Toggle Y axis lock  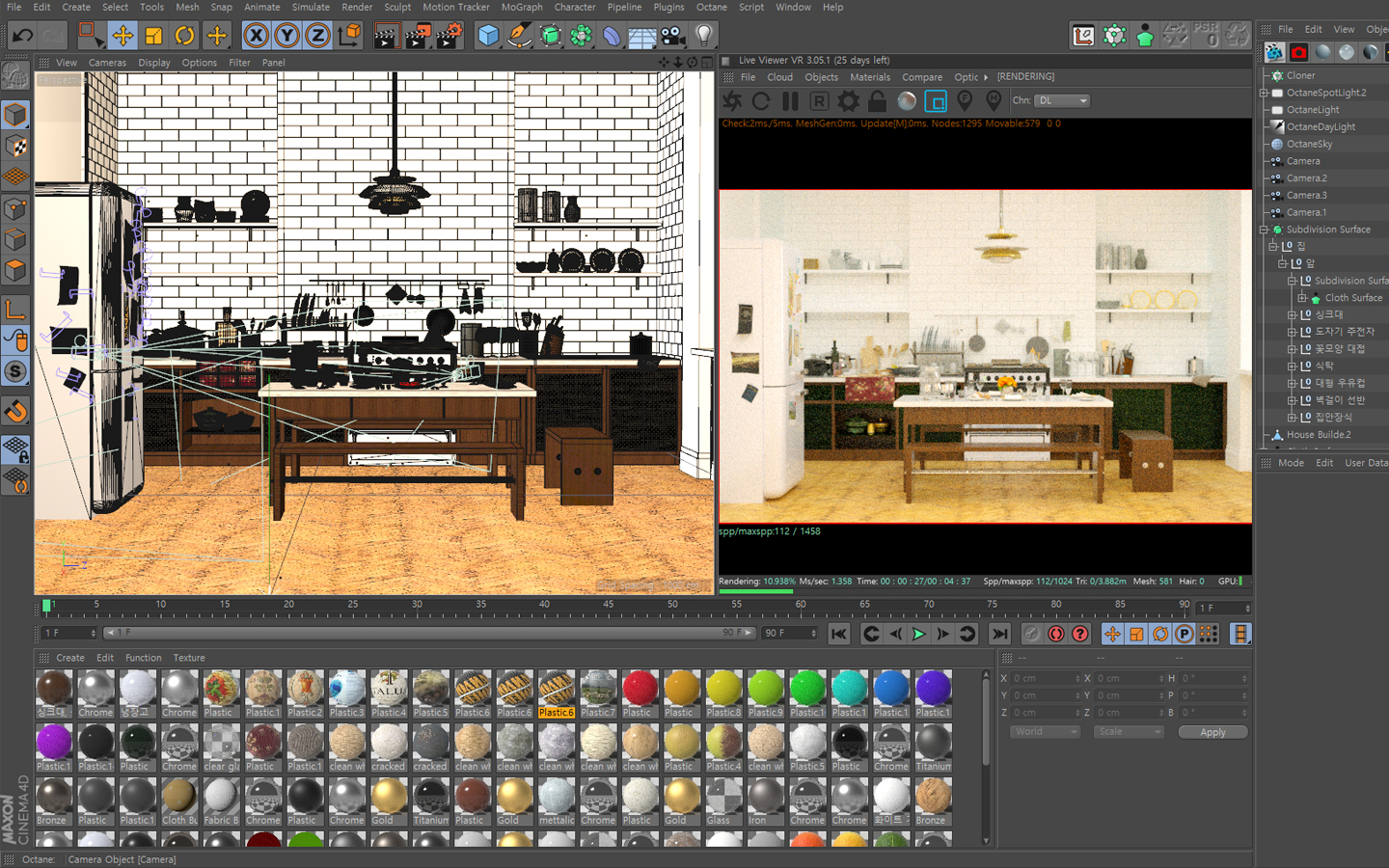click(x=286, y=36)
